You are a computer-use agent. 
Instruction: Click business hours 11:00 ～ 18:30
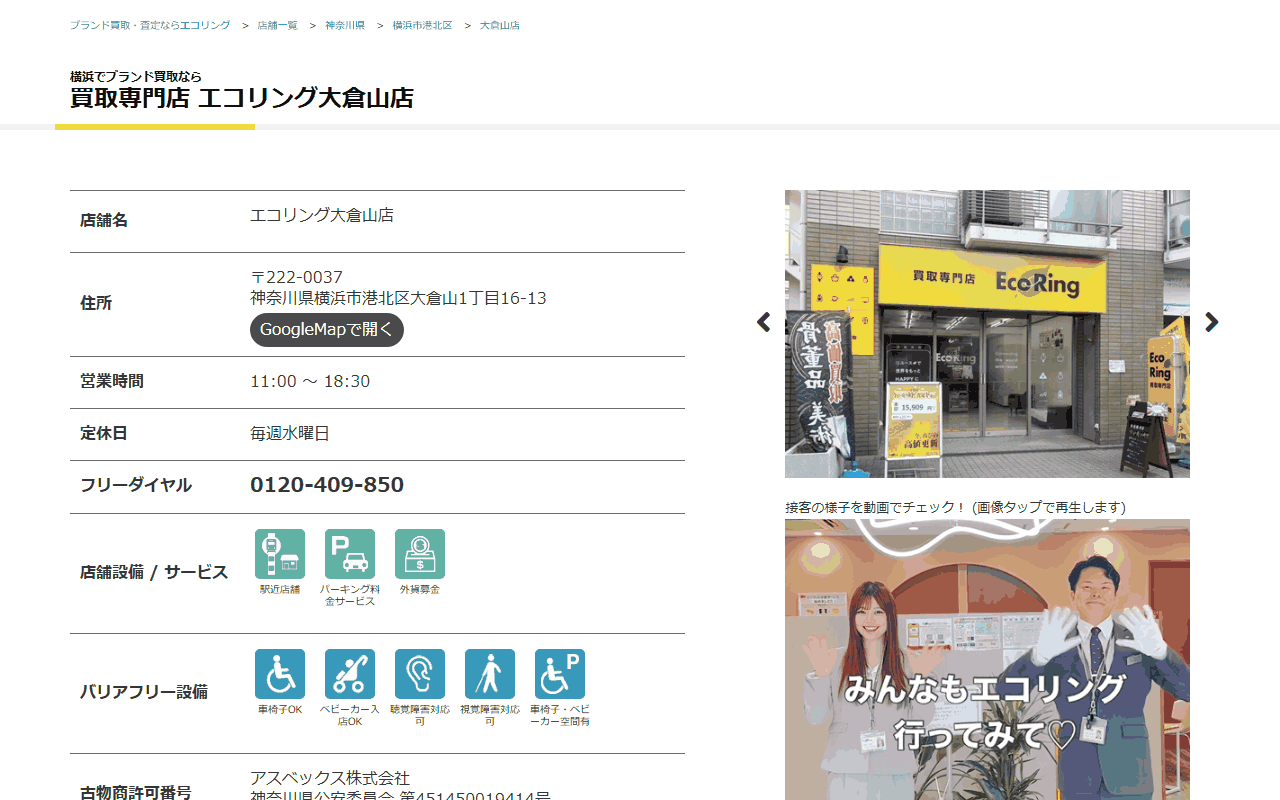[x=310, y=381]
